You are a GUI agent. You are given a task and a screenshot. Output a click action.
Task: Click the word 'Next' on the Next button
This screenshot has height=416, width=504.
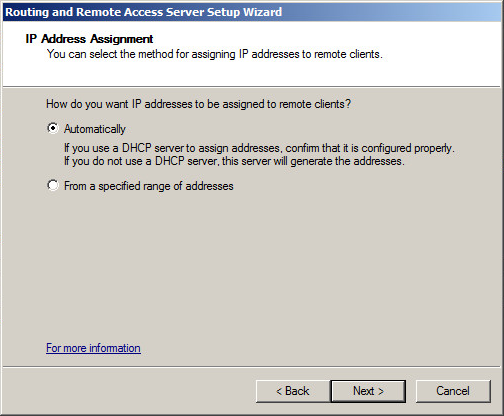click(364, 391)
